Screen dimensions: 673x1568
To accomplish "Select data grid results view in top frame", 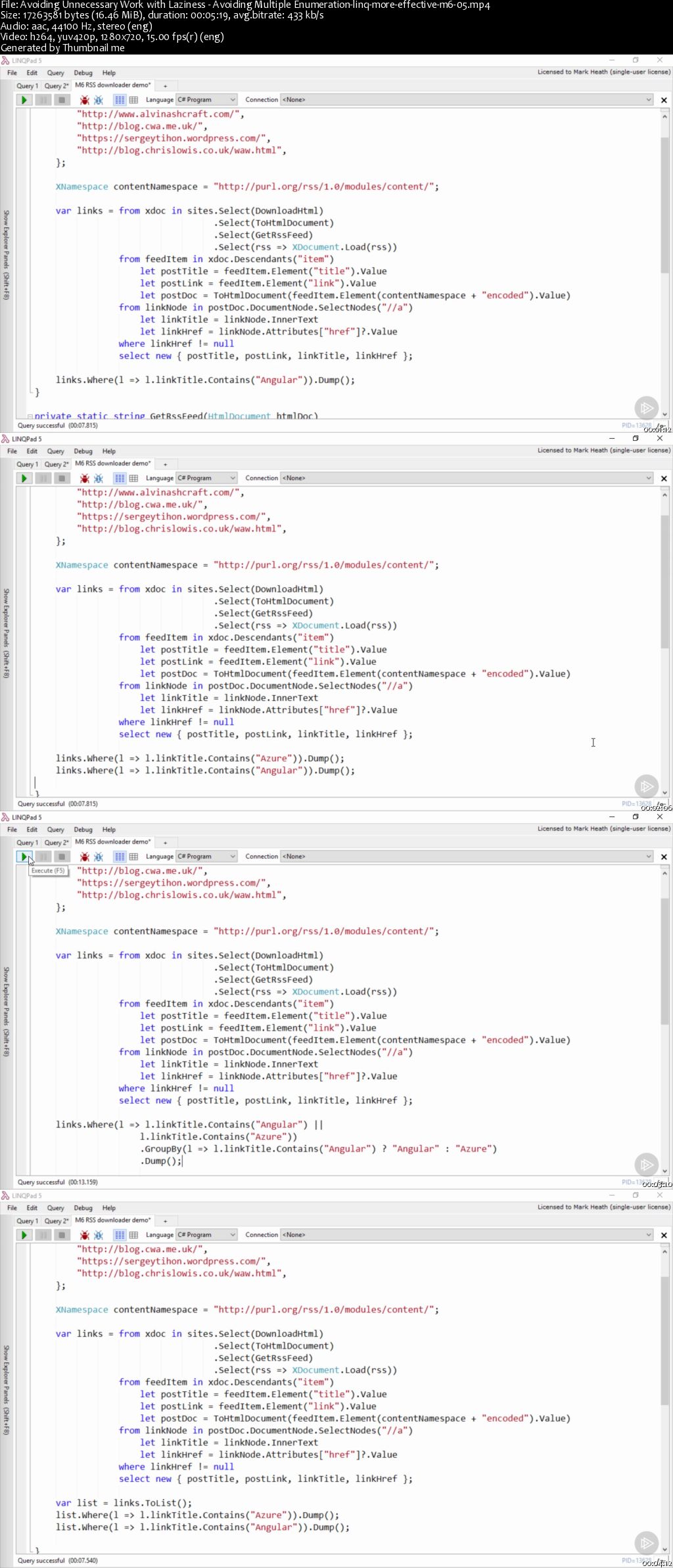I will 133,100.
